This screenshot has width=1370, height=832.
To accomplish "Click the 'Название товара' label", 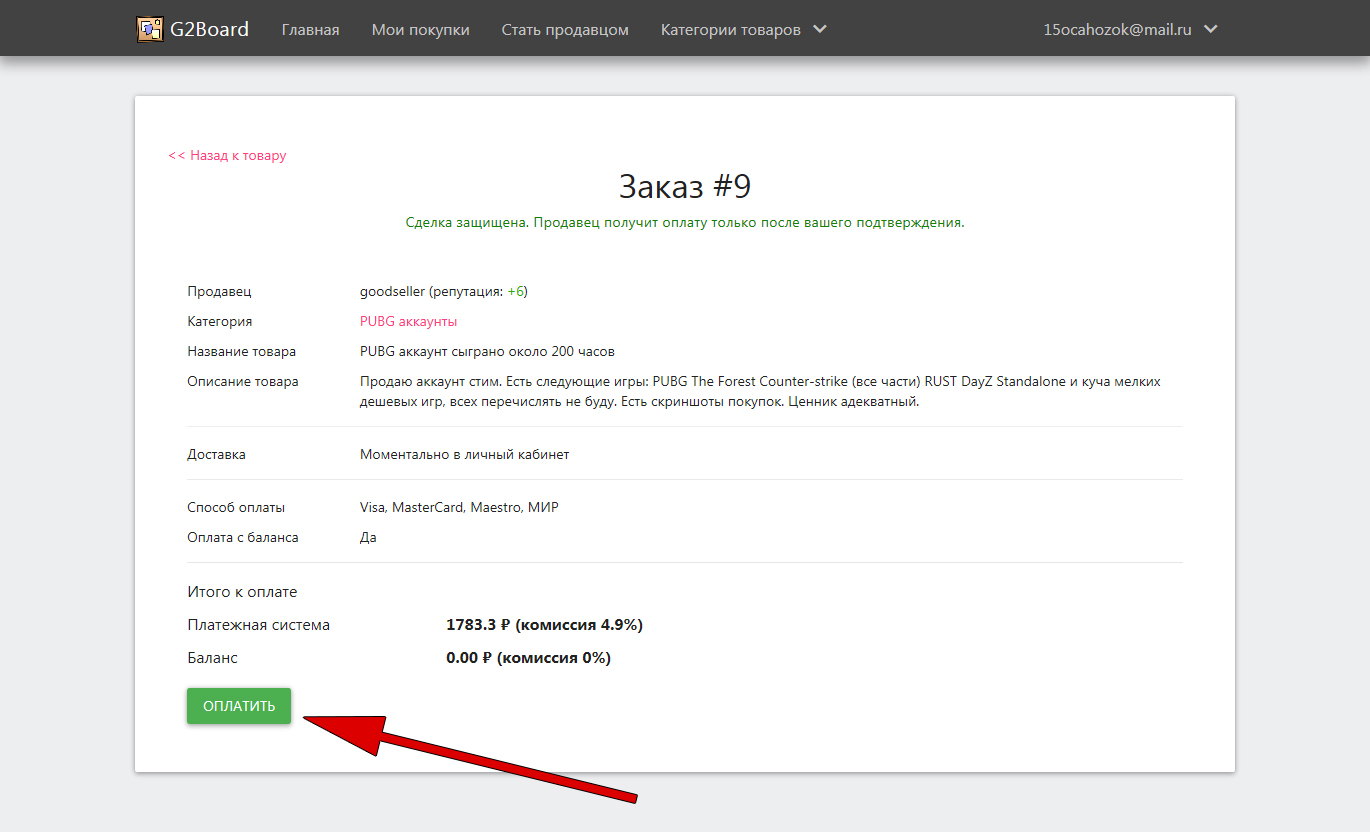I will 241,351.
